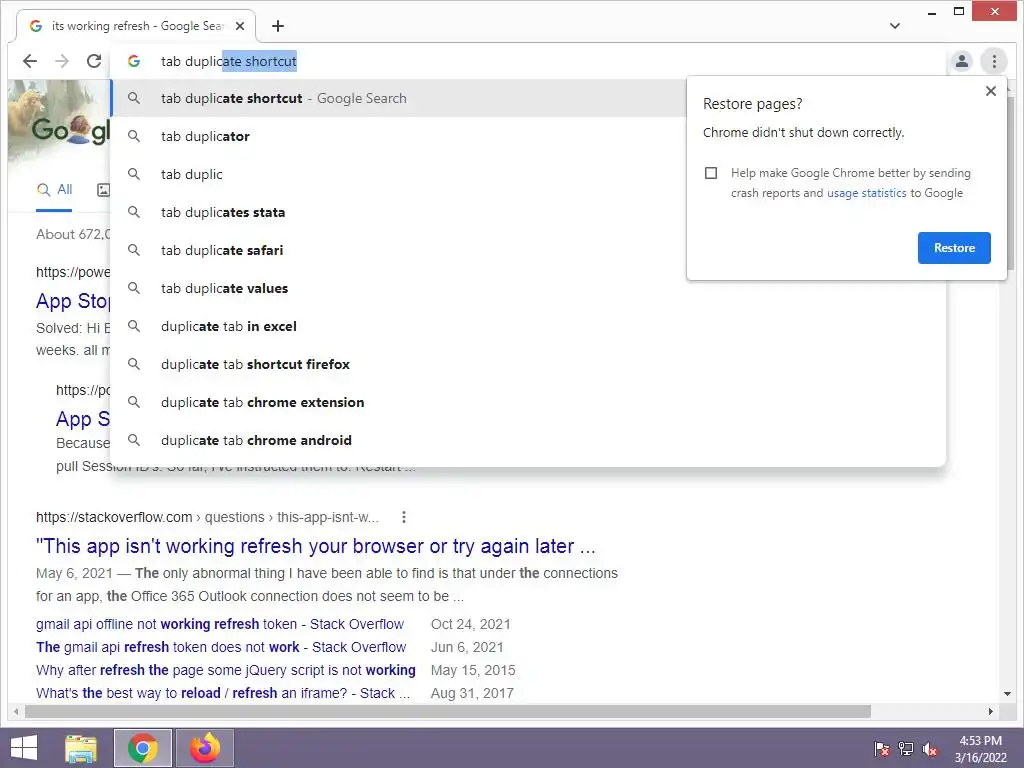This screenshot has height=768, width=1024.
Task: Open File Explorer from the taskbar
Action: [x=81, y=748]
